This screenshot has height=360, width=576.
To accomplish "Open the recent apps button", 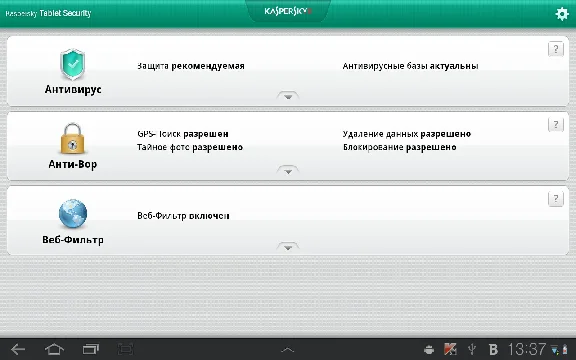I will 91,349.
